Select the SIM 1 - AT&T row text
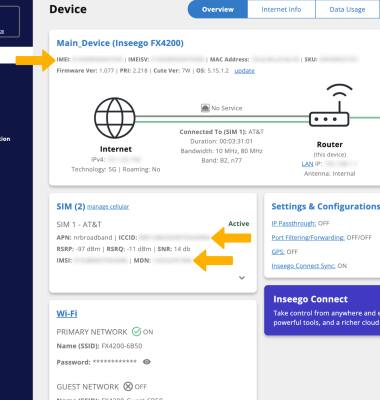Screen dimensions: 380x400 pyautogui.click(x=79, y=224)
